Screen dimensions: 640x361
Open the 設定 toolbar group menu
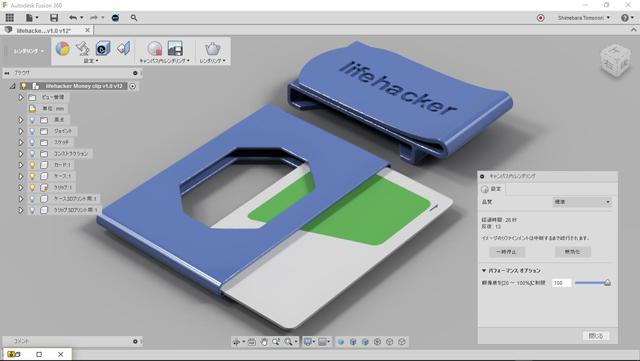91,61
